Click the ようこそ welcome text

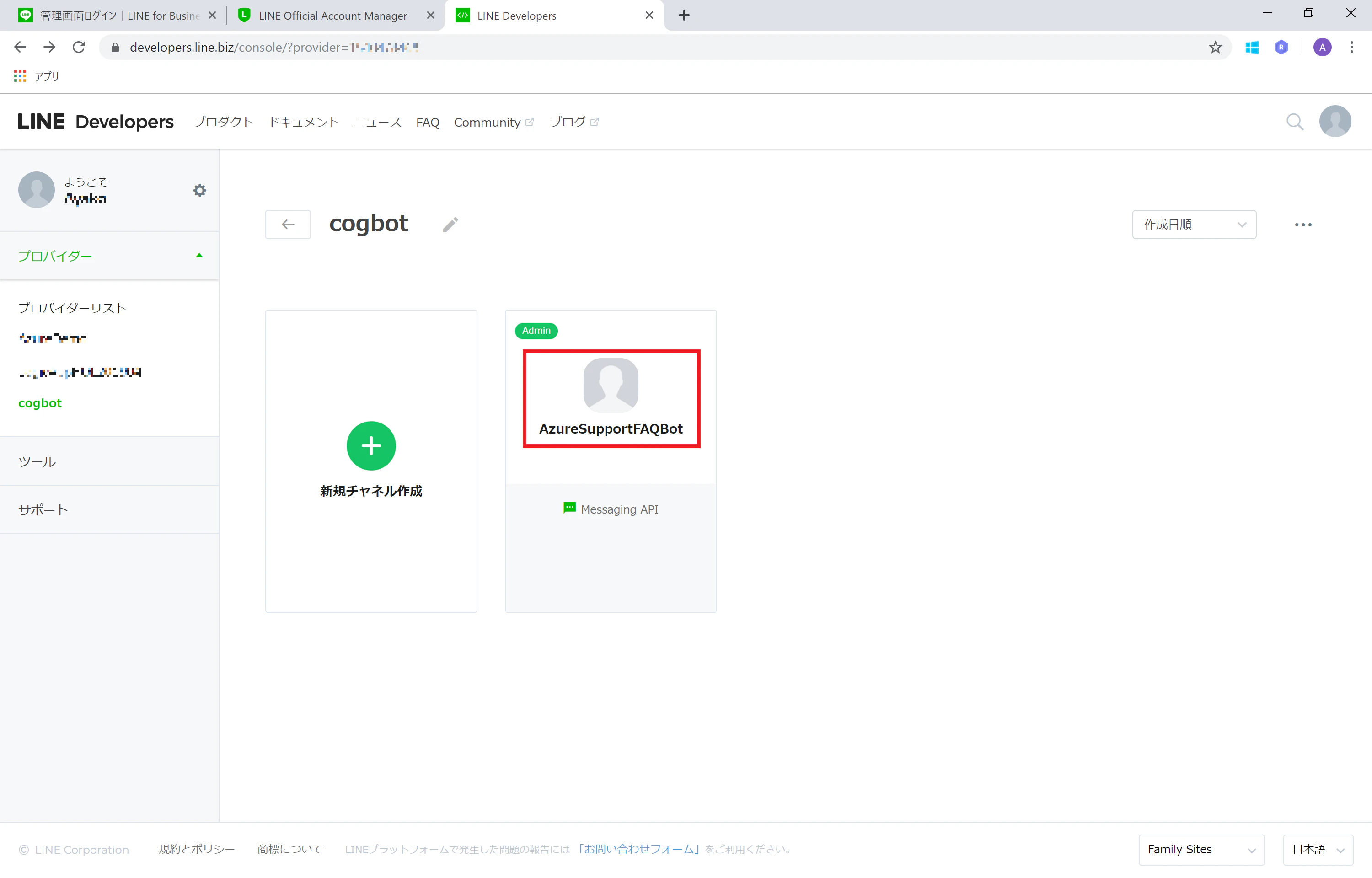click(86, 182)
